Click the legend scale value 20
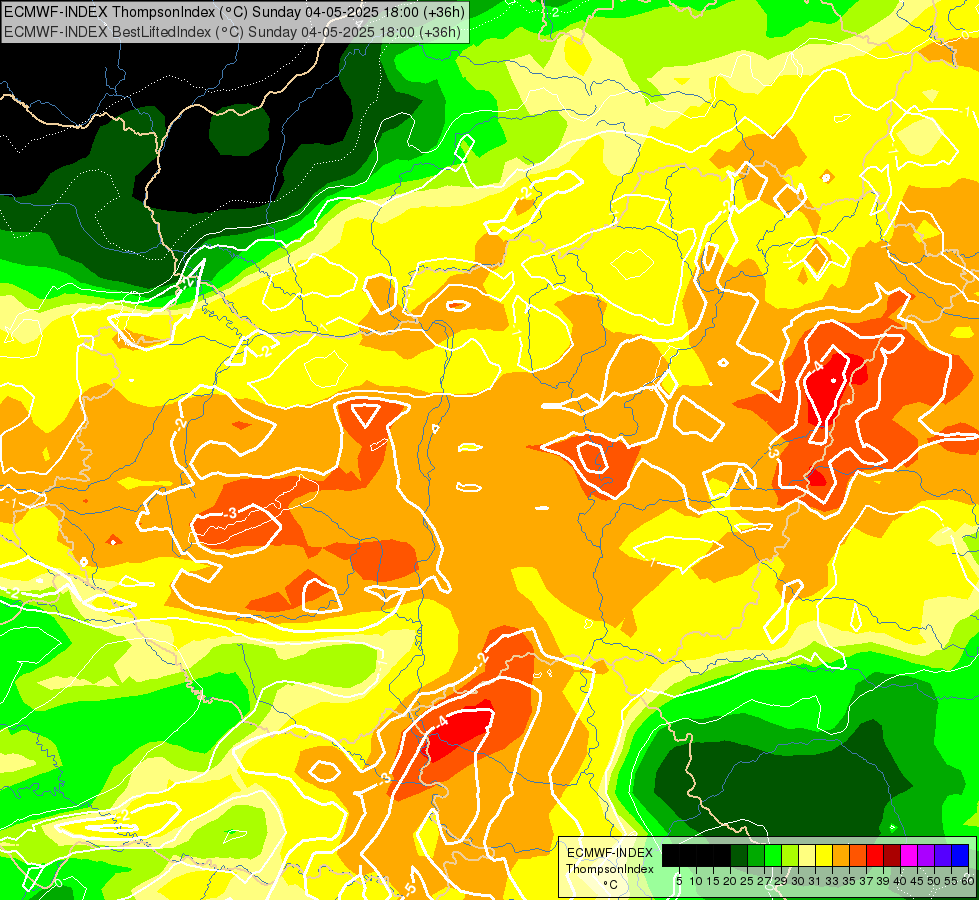This screenshot has width=979, height=900. point(730,881)
